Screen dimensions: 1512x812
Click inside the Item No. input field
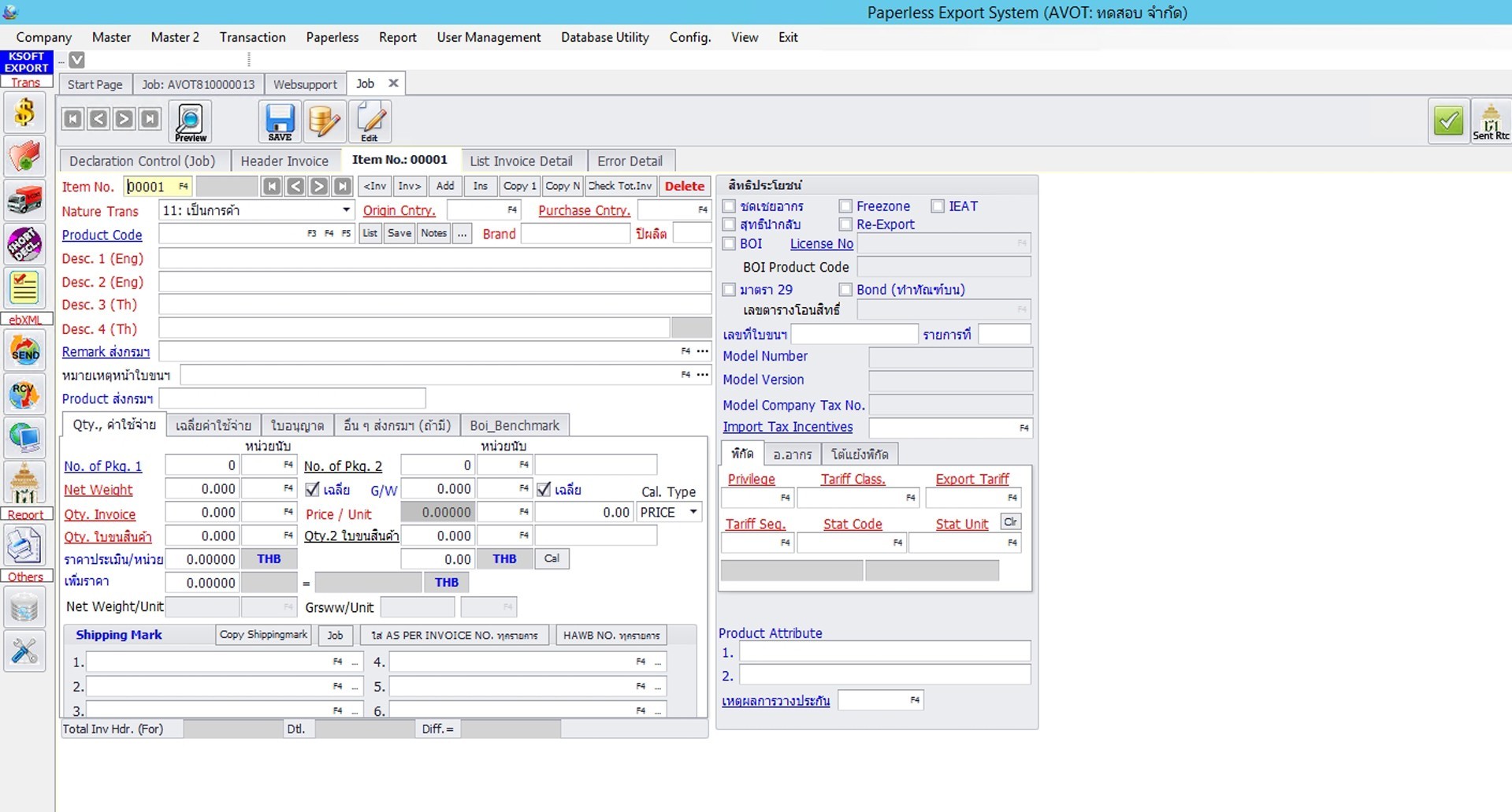[158, 186]
